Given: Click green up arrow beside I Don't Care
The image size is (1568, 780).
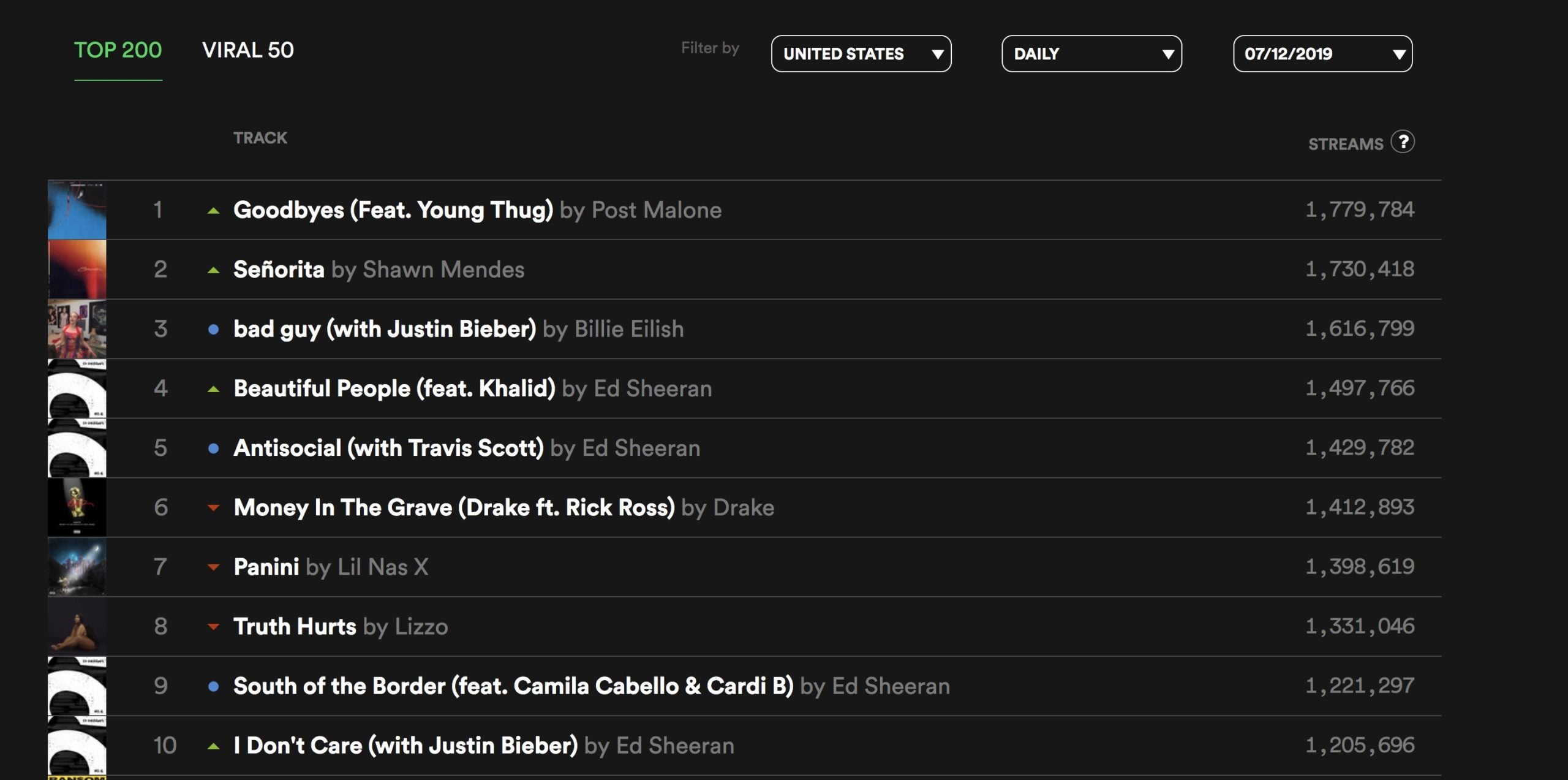Looking at the screenshot, I should 213,746.
